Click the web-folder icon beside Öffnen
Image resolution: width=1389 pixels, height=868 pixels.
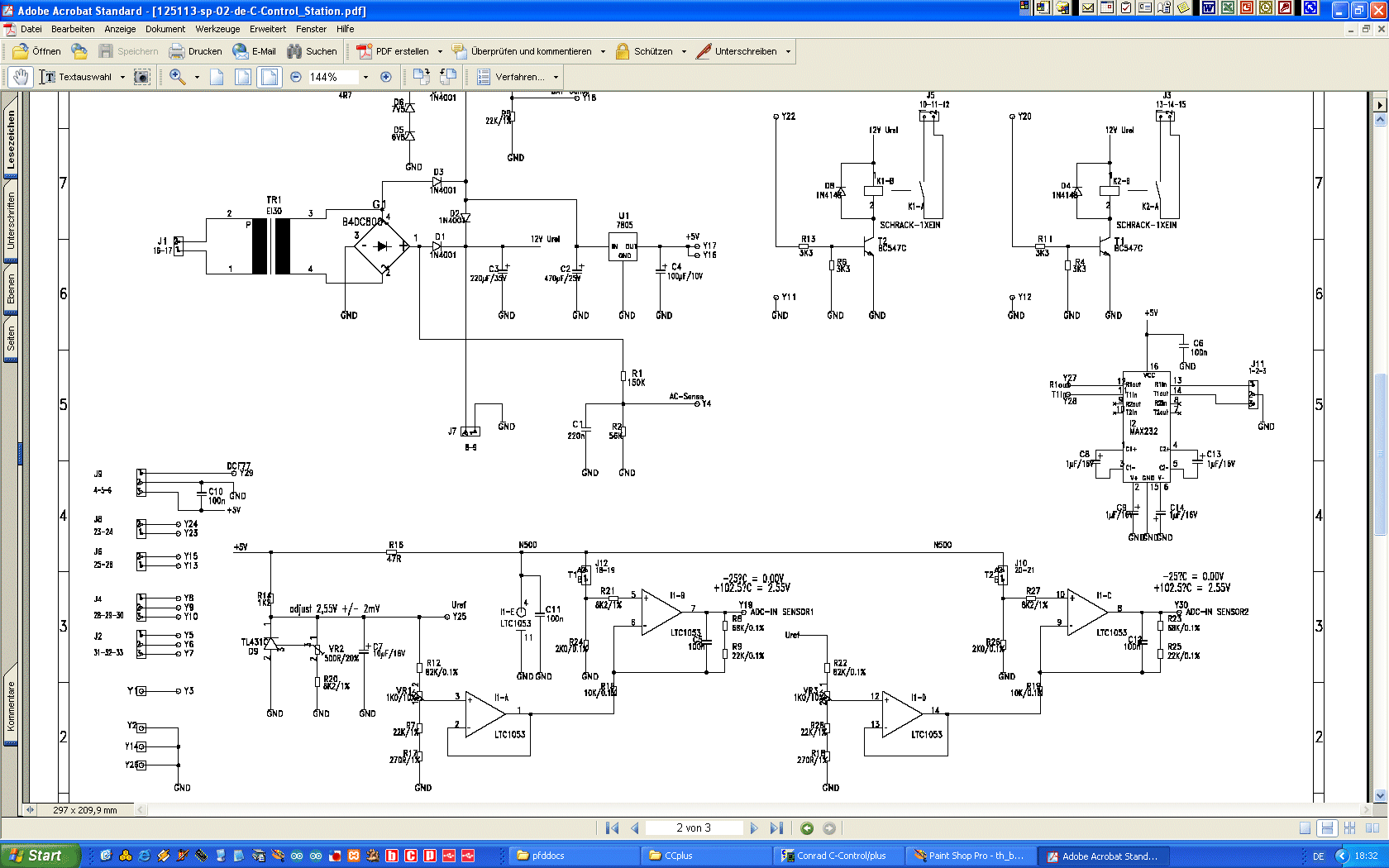coord(79,51)
